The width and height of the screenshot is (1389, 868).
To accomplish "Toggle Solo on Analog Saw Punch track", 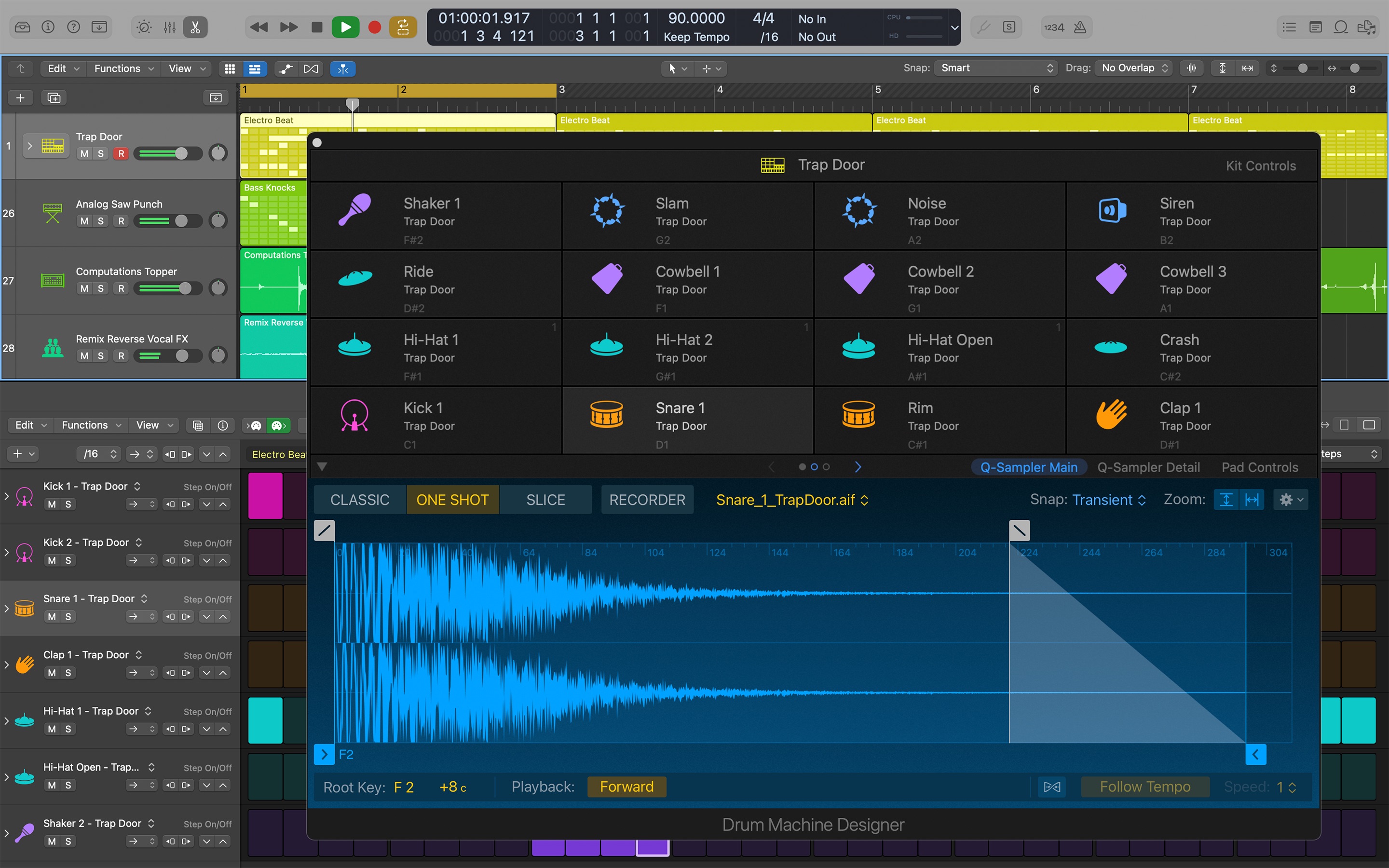I will pyautogui.click(x=100, y=220).
